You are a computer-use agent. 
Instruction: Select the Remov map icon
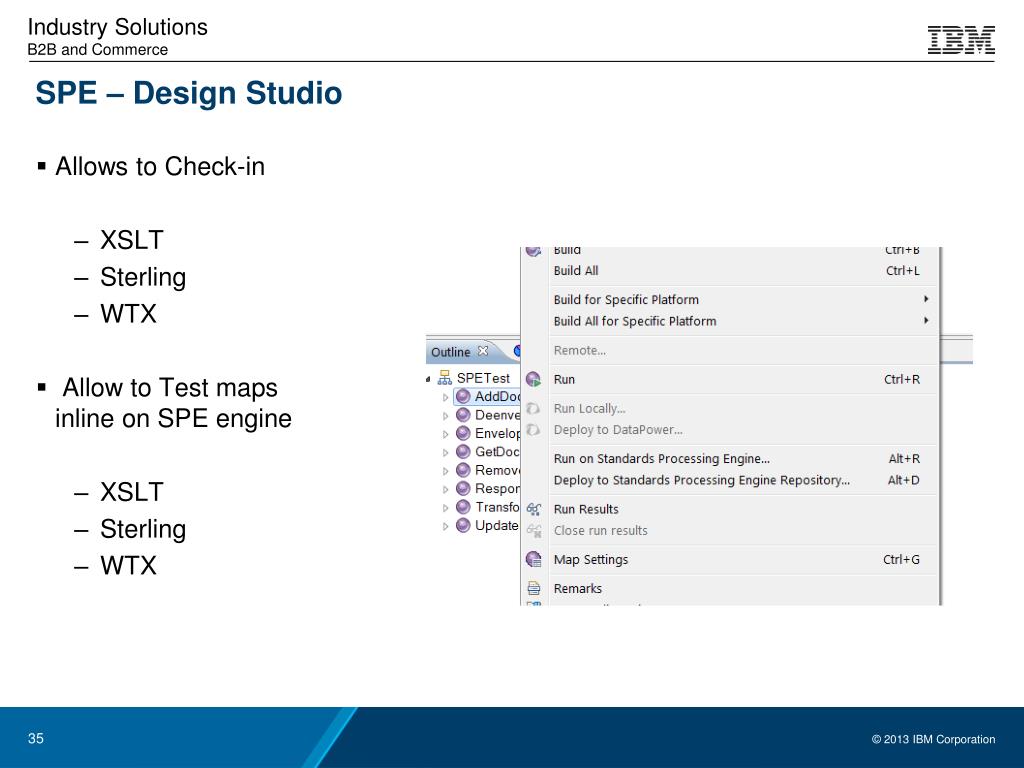463,470
